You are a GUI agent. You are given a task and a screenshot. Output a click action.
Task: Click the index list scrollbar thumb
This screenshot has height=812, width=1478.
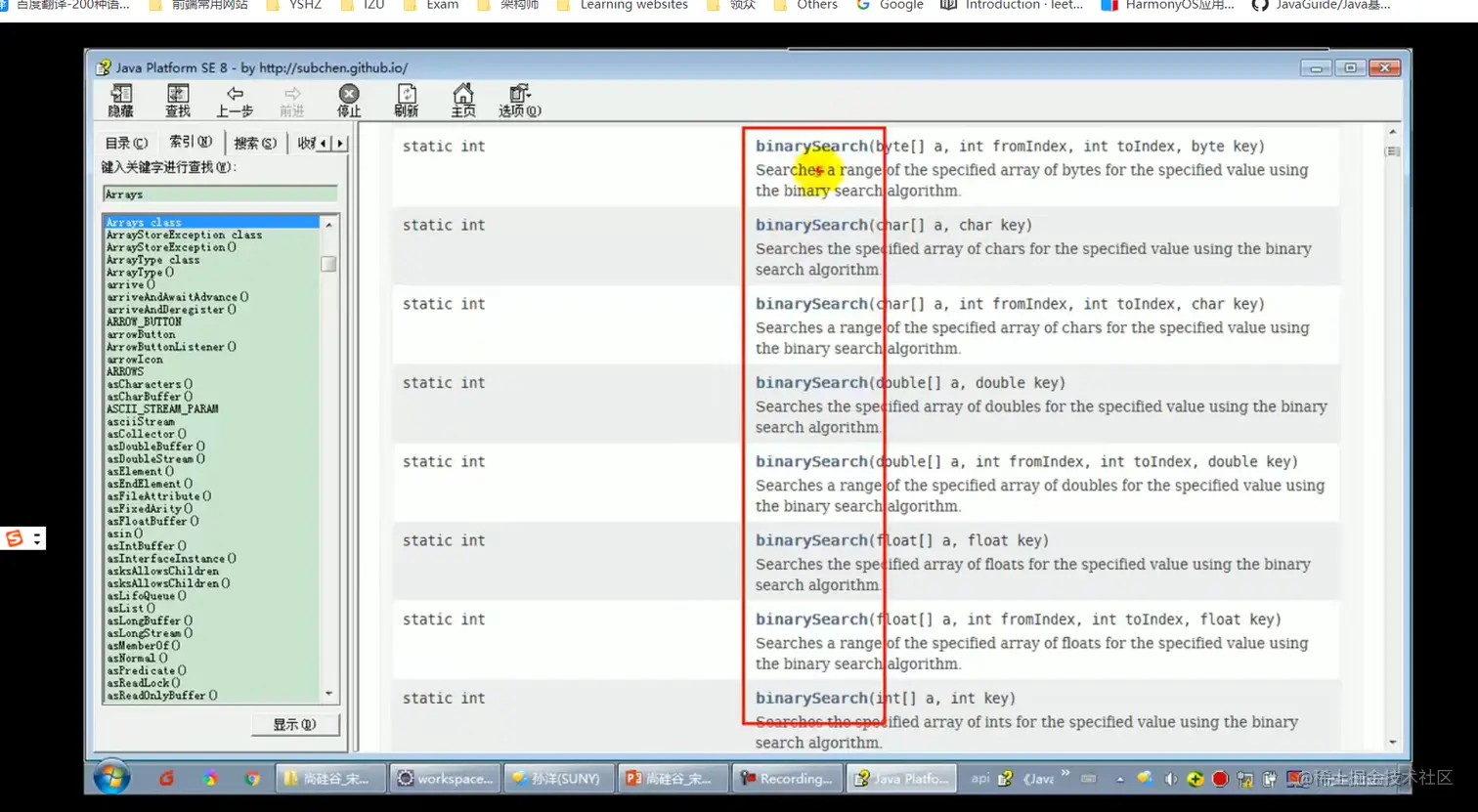[328, 264]
